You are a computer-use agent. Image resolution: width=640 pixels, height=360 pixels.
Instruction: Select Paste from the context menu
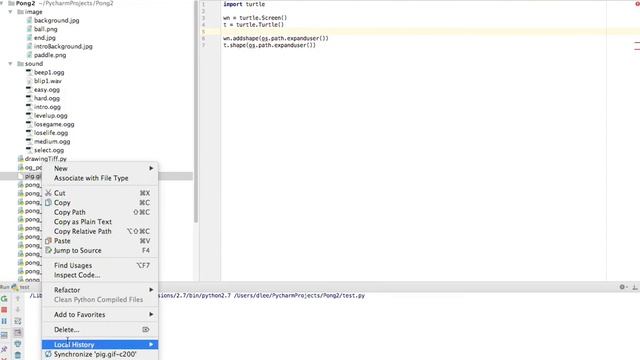coord(100,241)
